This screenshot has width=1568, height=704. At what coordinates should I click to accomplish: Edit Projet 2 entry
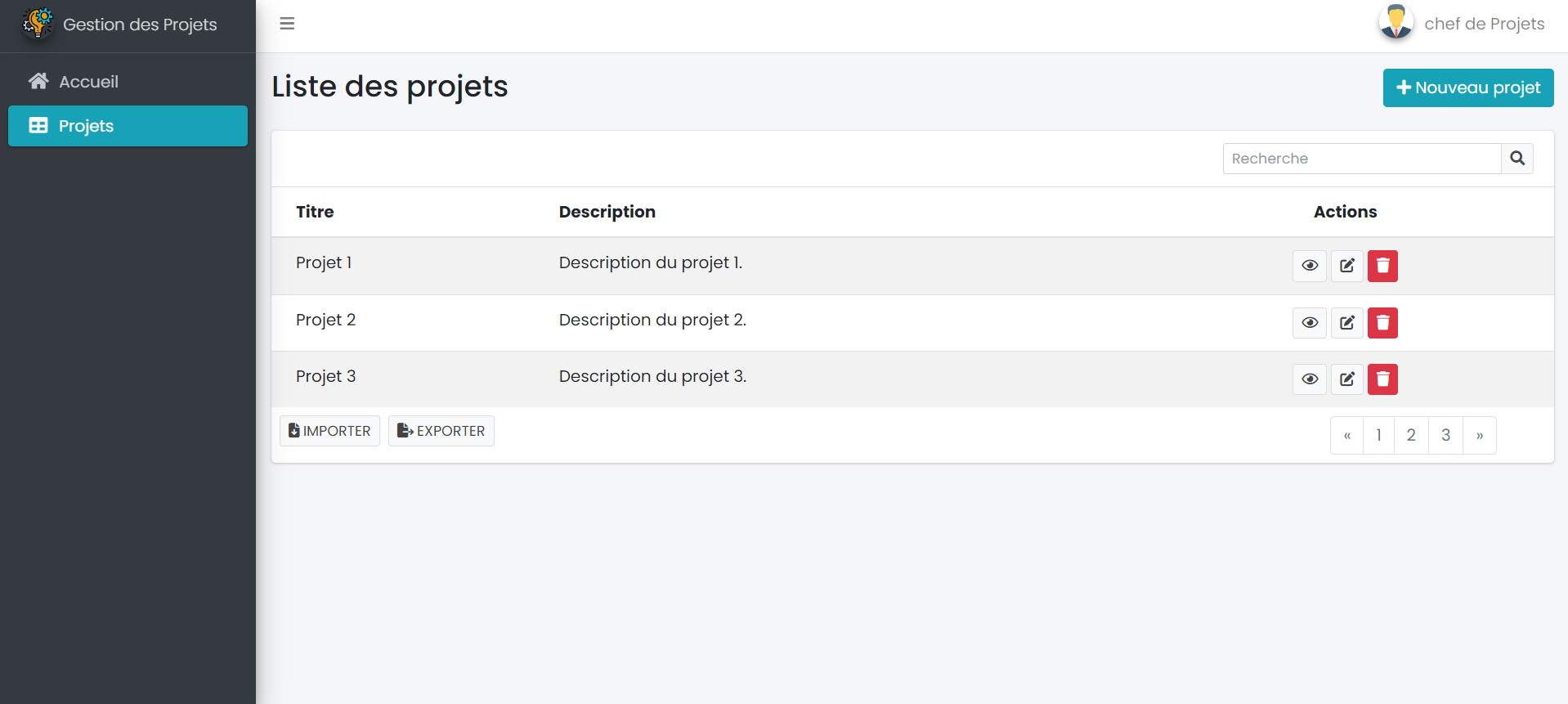(1347, 323)
